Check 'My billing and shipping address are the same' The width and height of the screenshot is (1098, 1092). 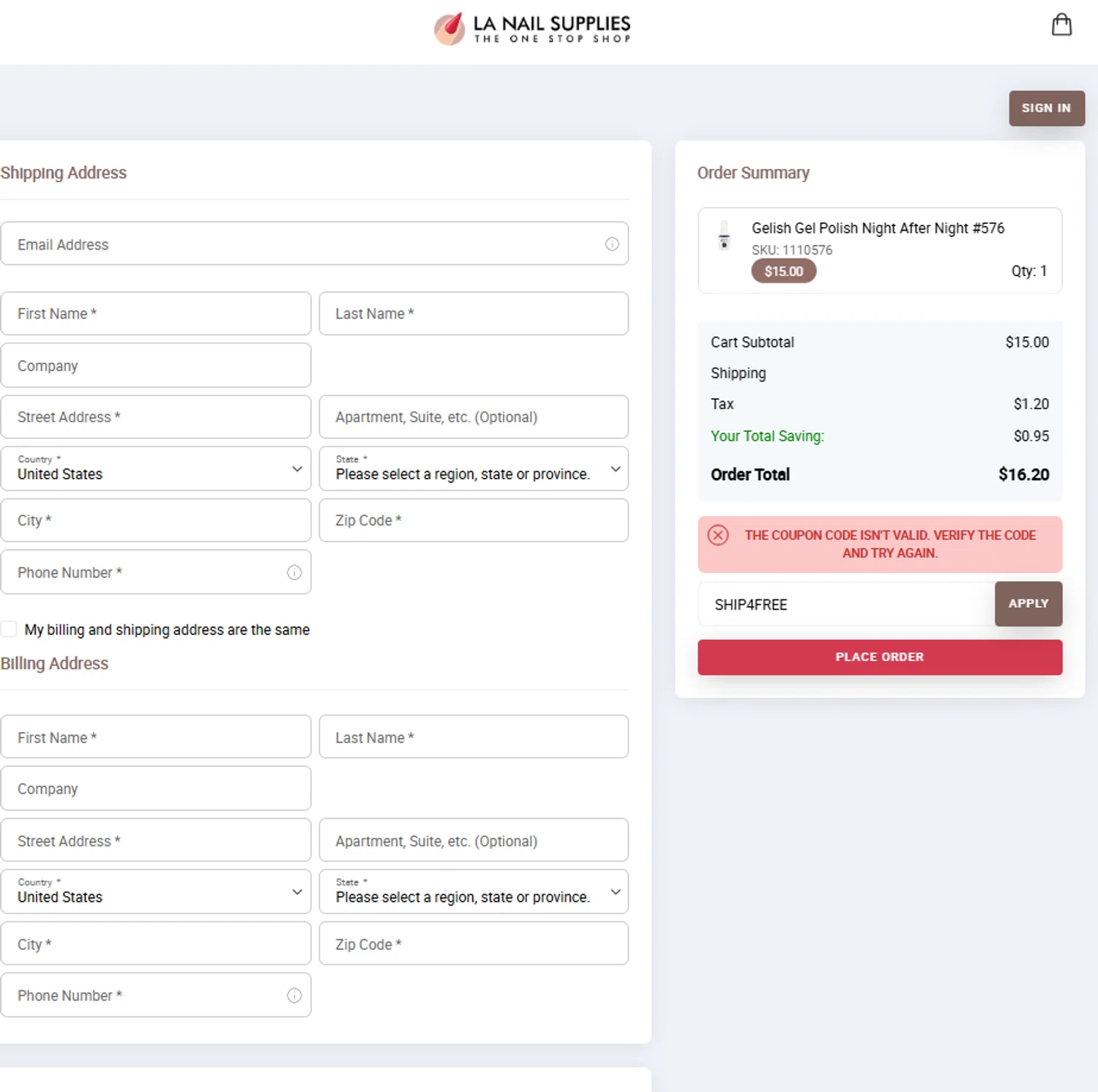pos(9,629)
